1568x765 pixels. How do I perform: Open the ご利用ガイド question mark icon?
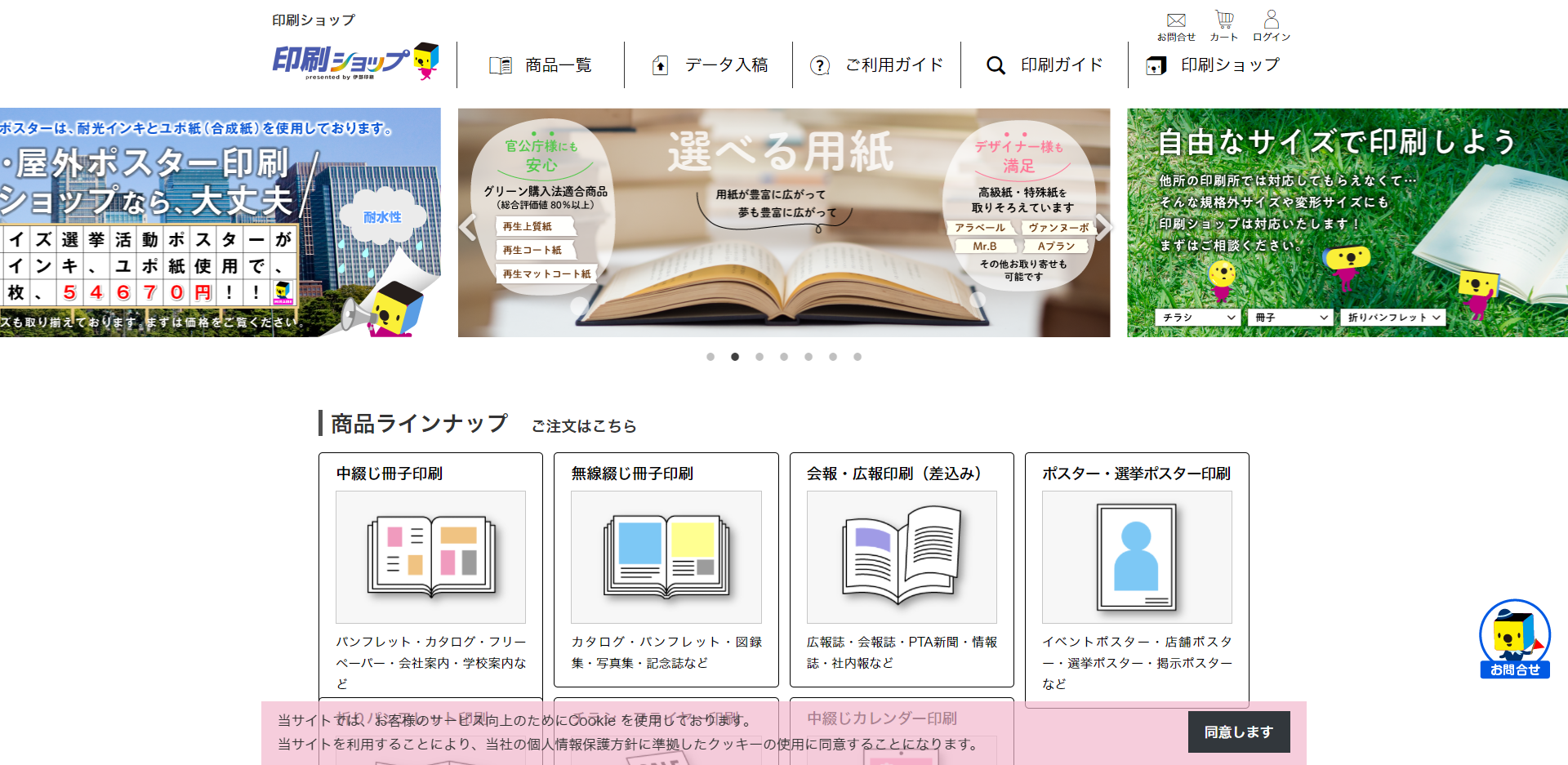click(818, 64)
